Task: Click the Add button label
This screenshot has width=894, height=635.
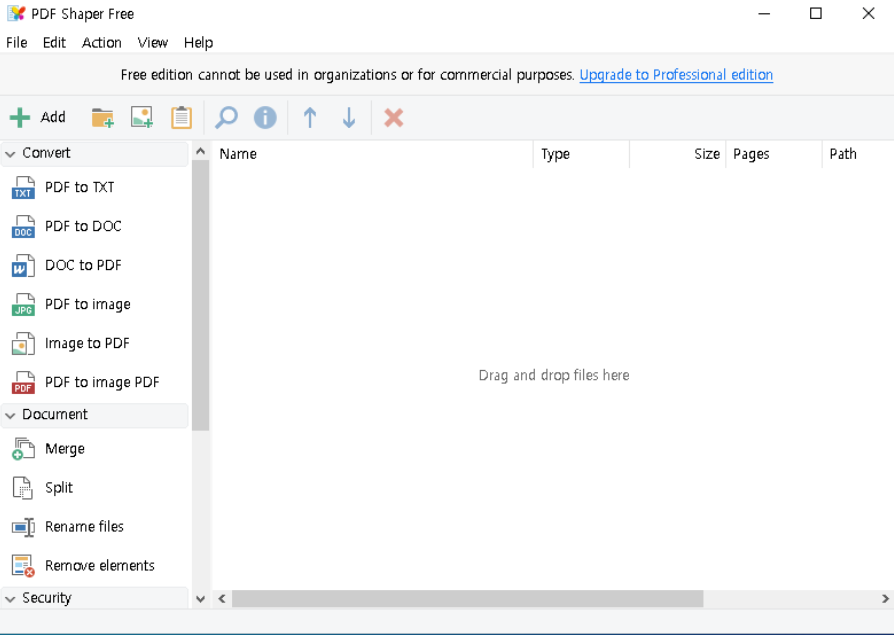Action: [53, 117]
